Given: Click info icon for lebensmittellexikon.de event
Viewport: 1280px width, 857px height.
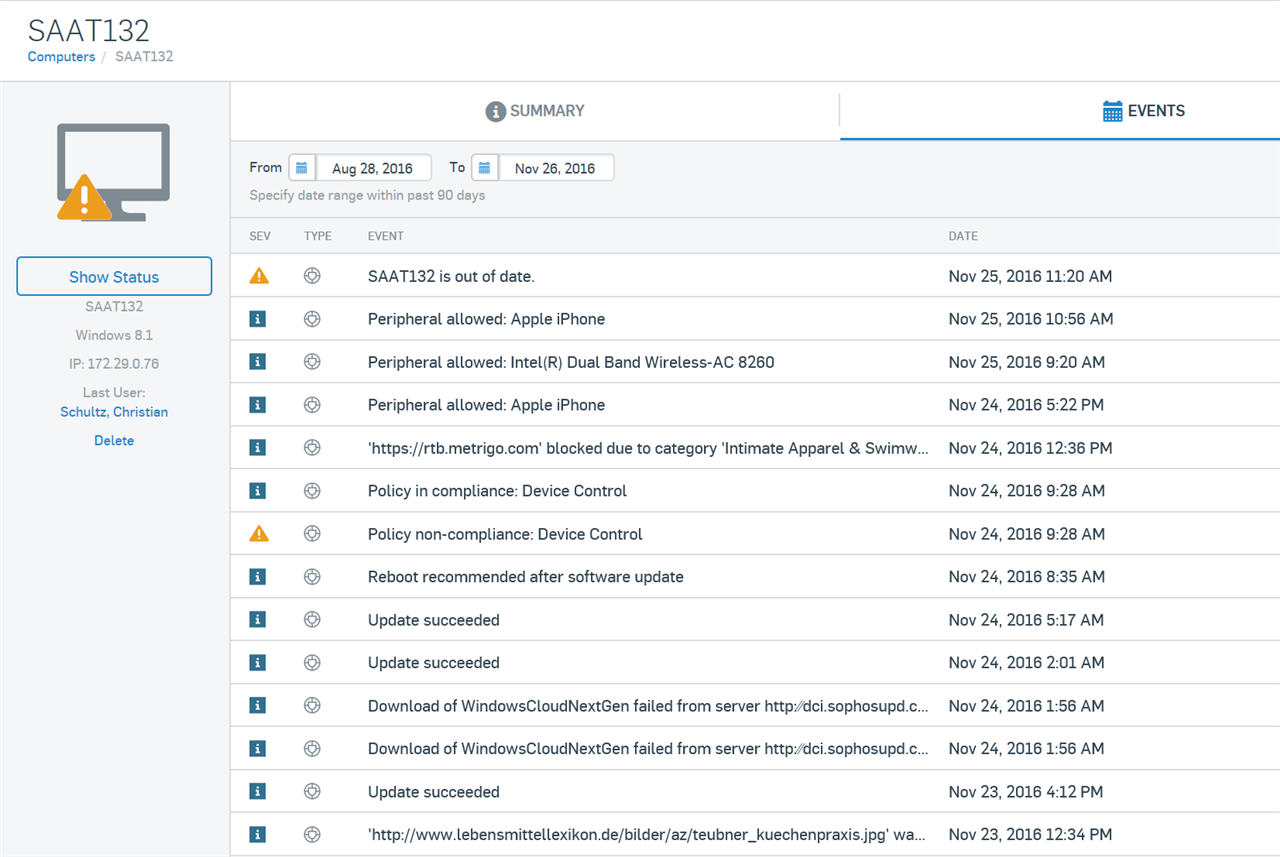Looking at the screenshot, I should point(258,835).
